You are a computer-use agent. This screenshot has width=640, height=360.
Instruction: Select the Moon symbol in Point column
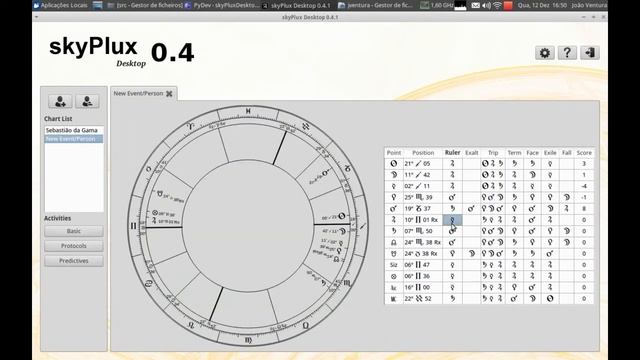click(x=394, y=175)
